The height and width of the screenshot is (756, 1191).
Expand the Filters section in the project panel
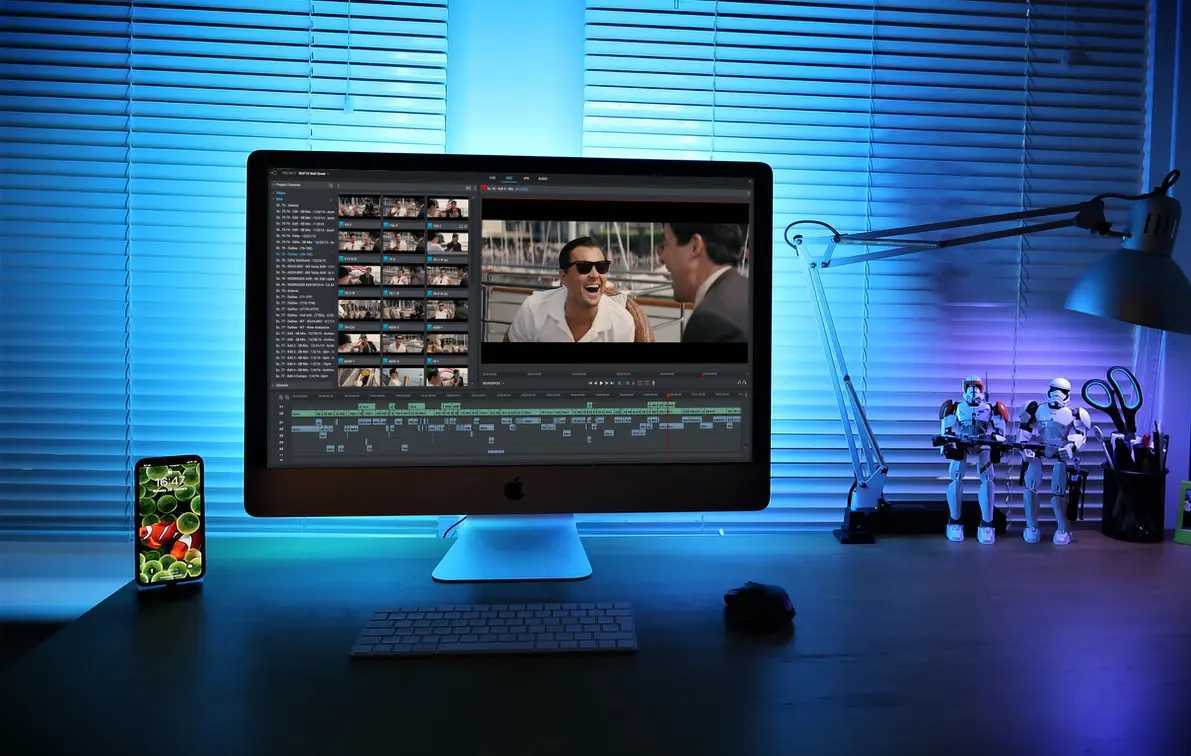[x=279, y=193]
